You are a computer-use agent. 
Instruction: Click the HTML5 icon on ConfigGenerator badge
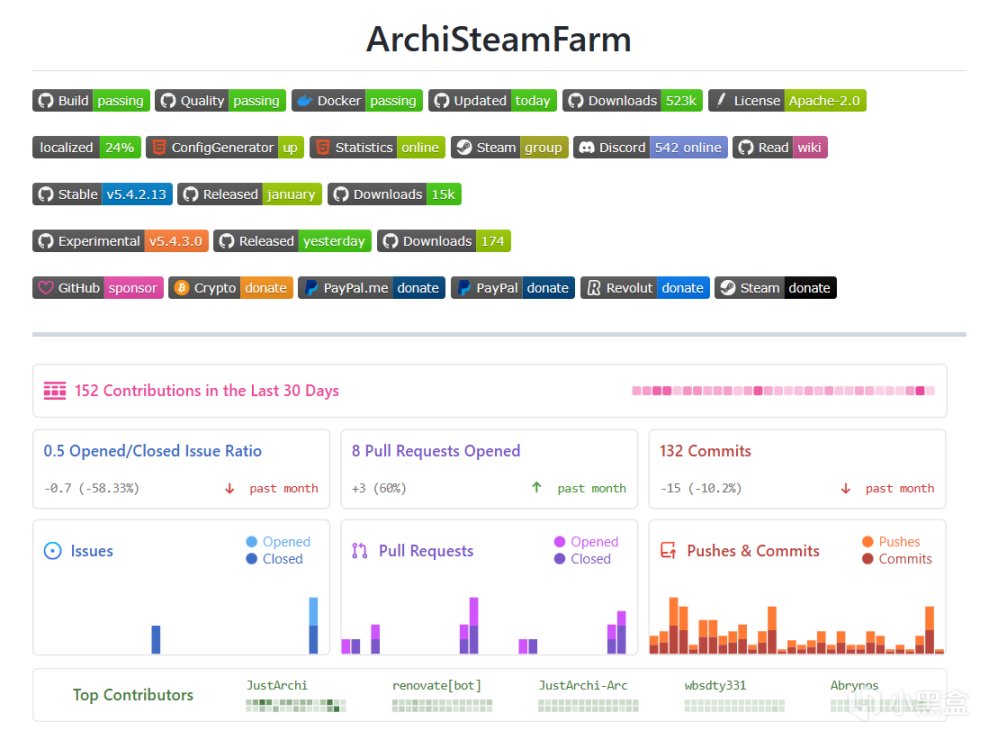coord(159,148)
